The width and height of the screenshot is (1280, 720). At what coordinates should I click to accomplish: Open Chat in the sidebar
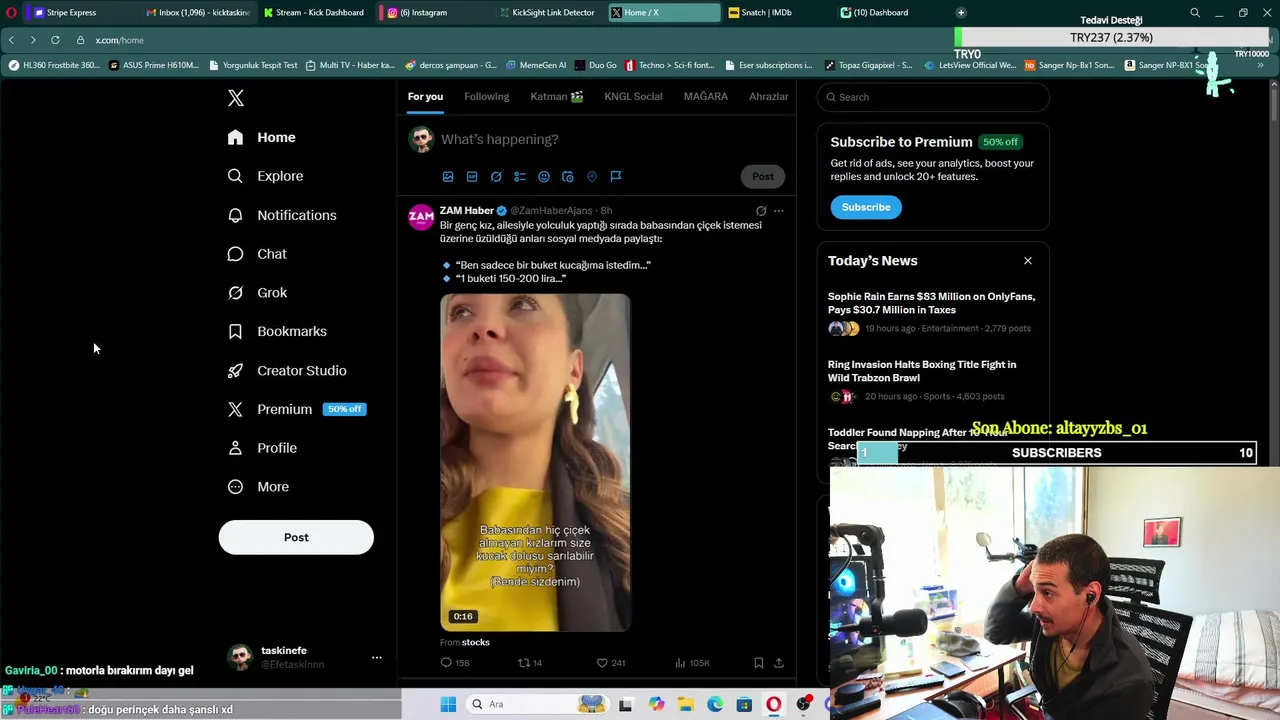pos(257,254)
